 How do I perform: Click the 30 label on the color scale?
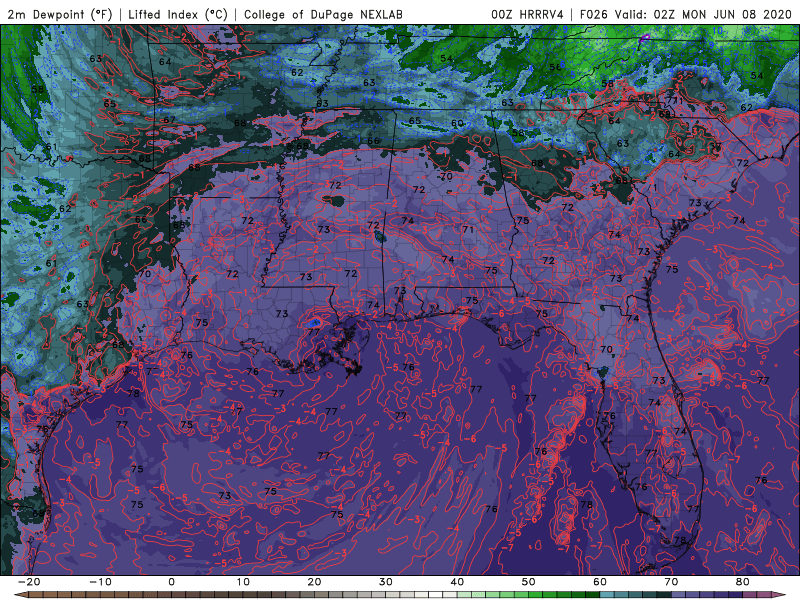click(386, 582)
